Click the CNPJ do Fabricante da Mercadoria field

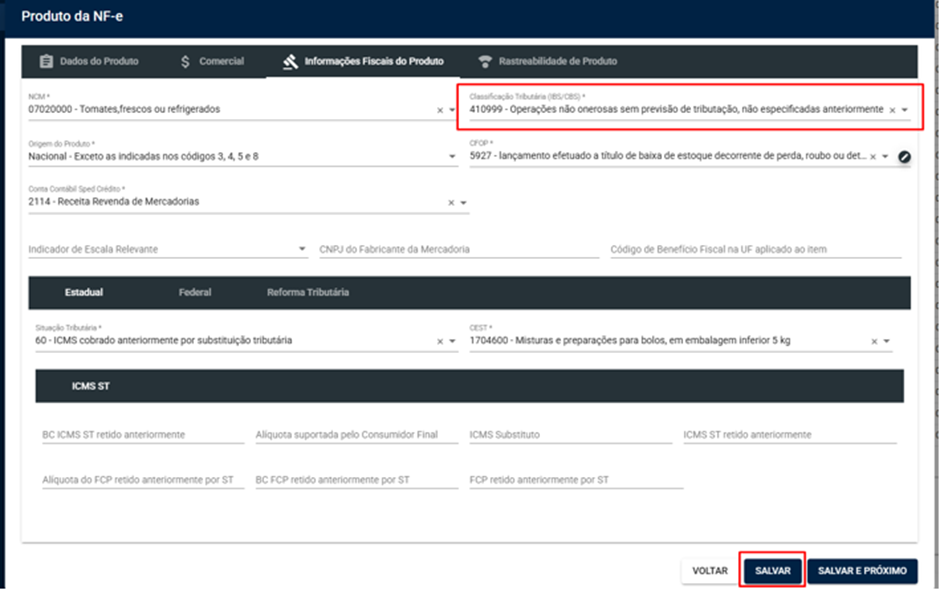tap(459, 249)
